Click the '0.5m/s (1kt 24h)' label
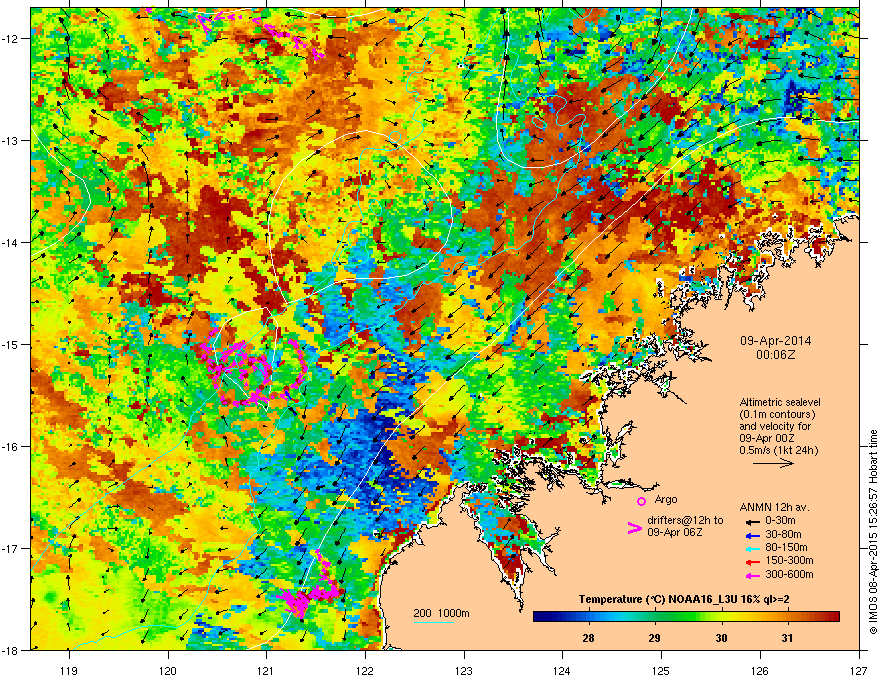 (x=779, y=450)
